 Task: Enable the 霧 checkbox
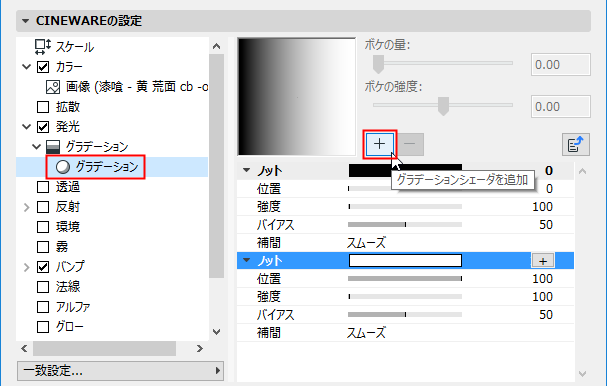[43, 247]
